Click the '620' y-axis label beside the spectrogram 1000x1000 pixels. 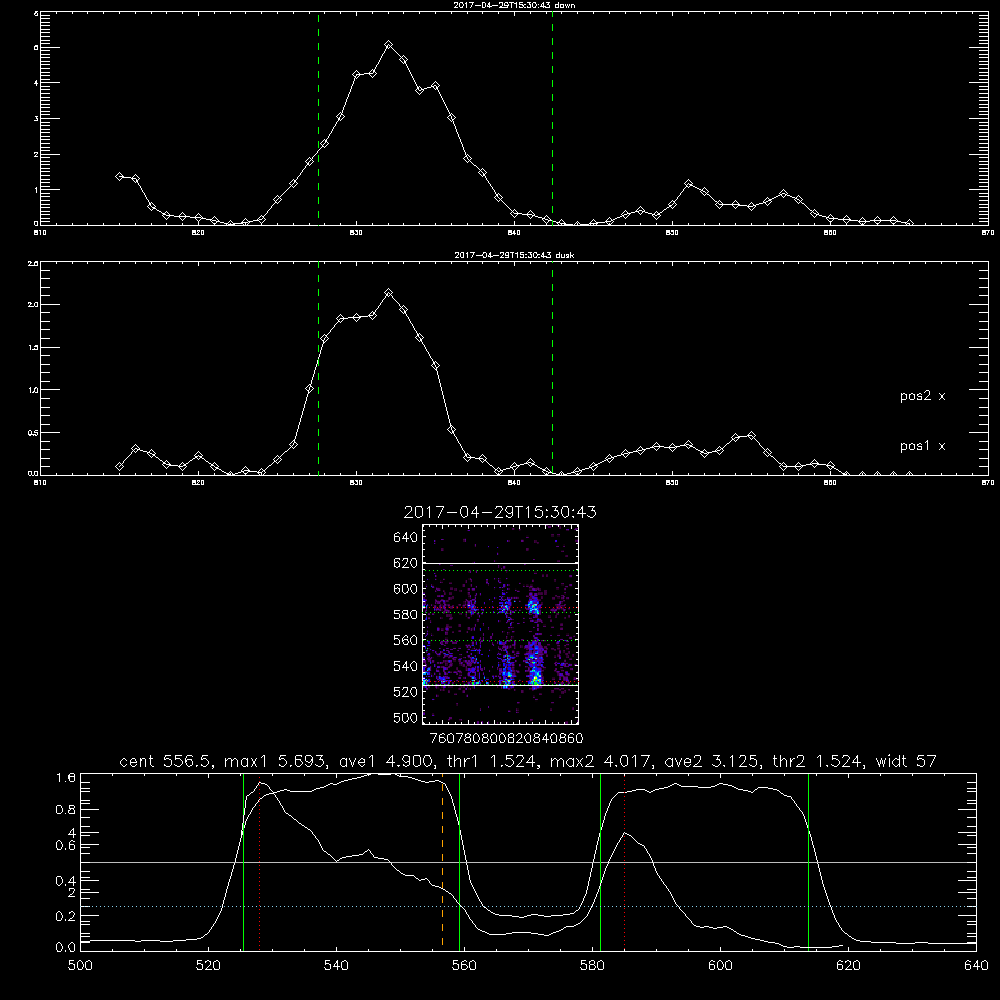[x=406, y=563]
